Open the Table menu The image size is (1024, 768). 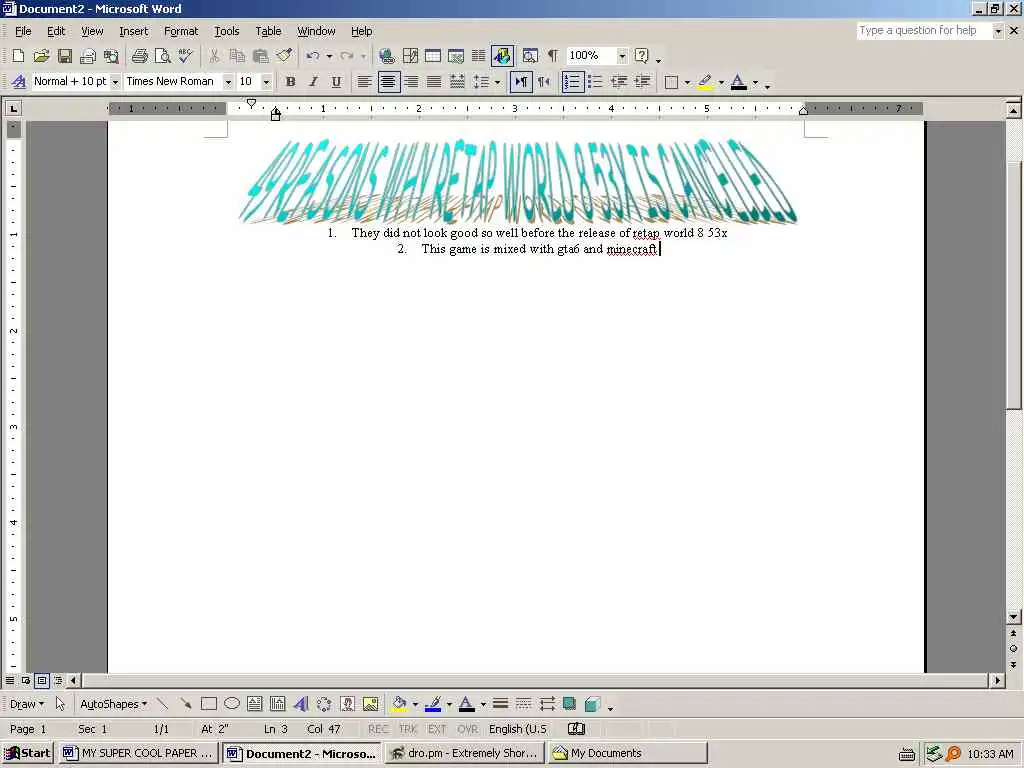pyautogui.click(x=268, y=31)
